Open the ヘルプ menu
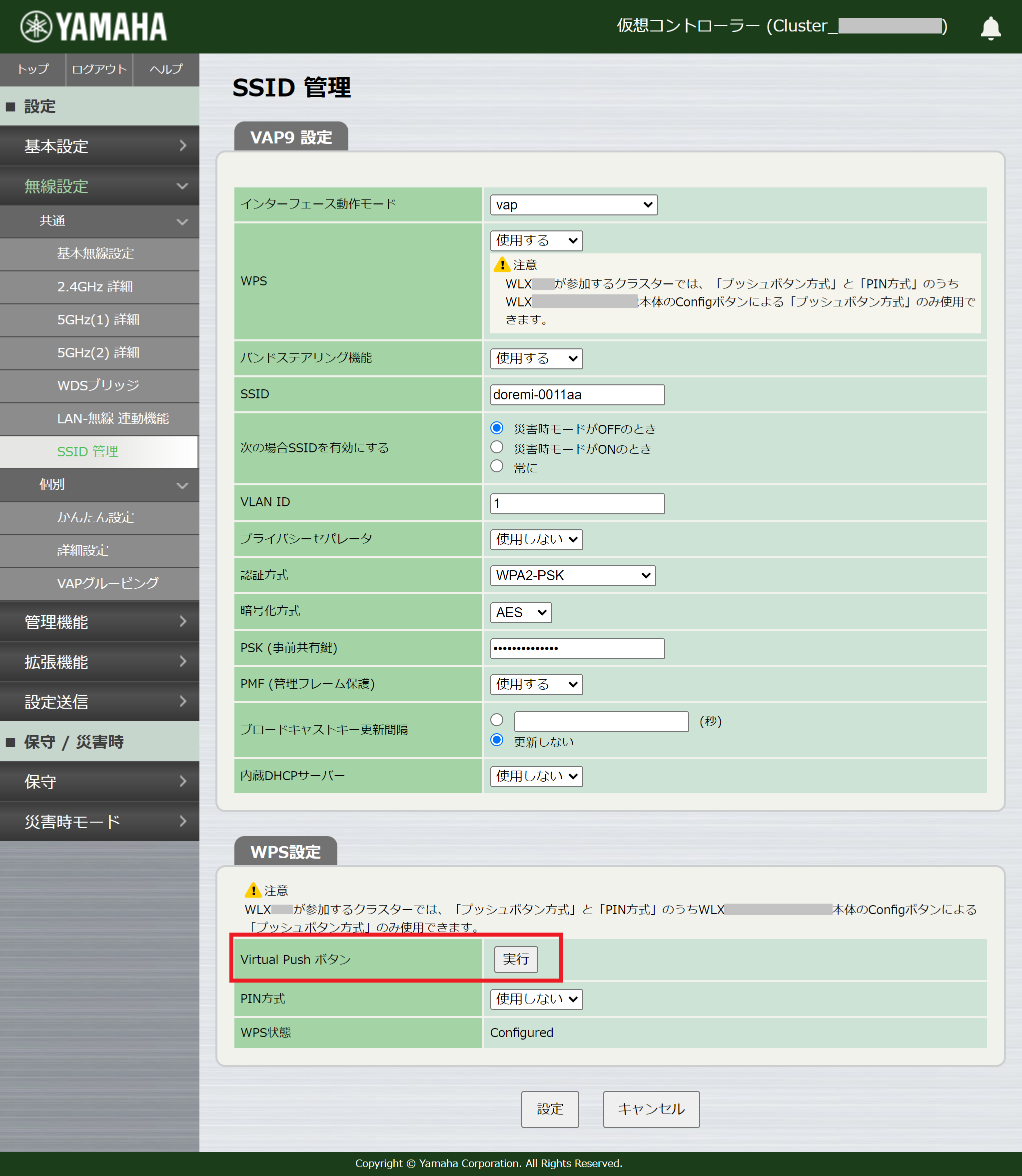Screen dimensions: 1022x1176 tap(165, 69)
